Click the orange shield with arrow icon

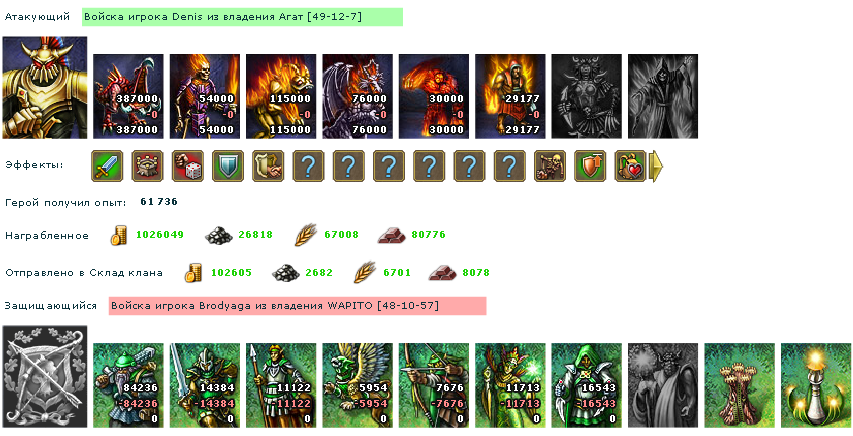tap(590, 166)
